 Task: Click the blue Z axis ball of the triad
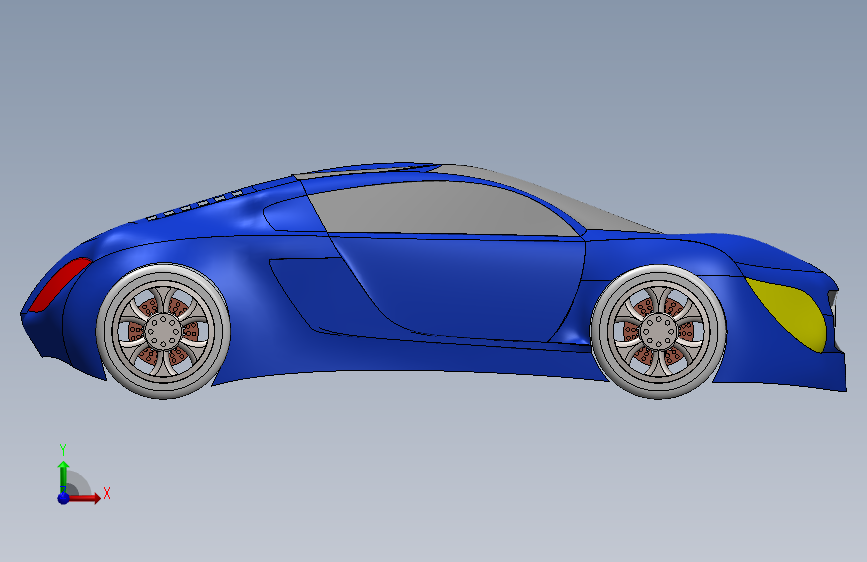point(64,498)
